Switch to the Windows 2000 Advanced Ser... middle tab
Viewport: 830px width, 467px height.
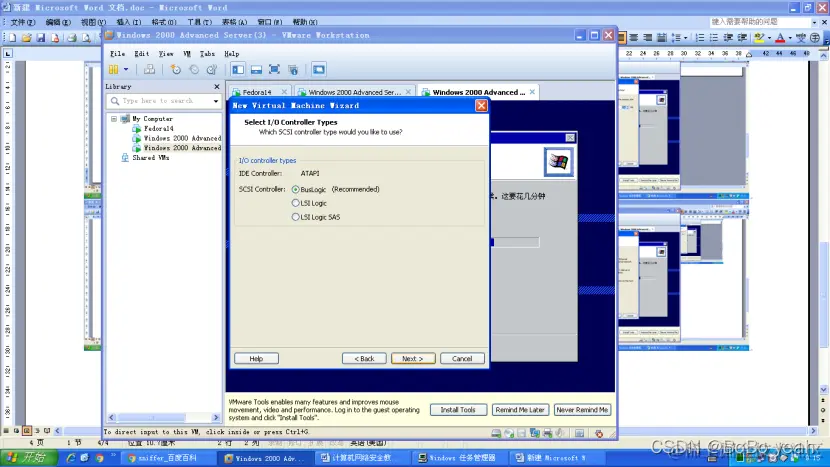click(x=354, y=92)
